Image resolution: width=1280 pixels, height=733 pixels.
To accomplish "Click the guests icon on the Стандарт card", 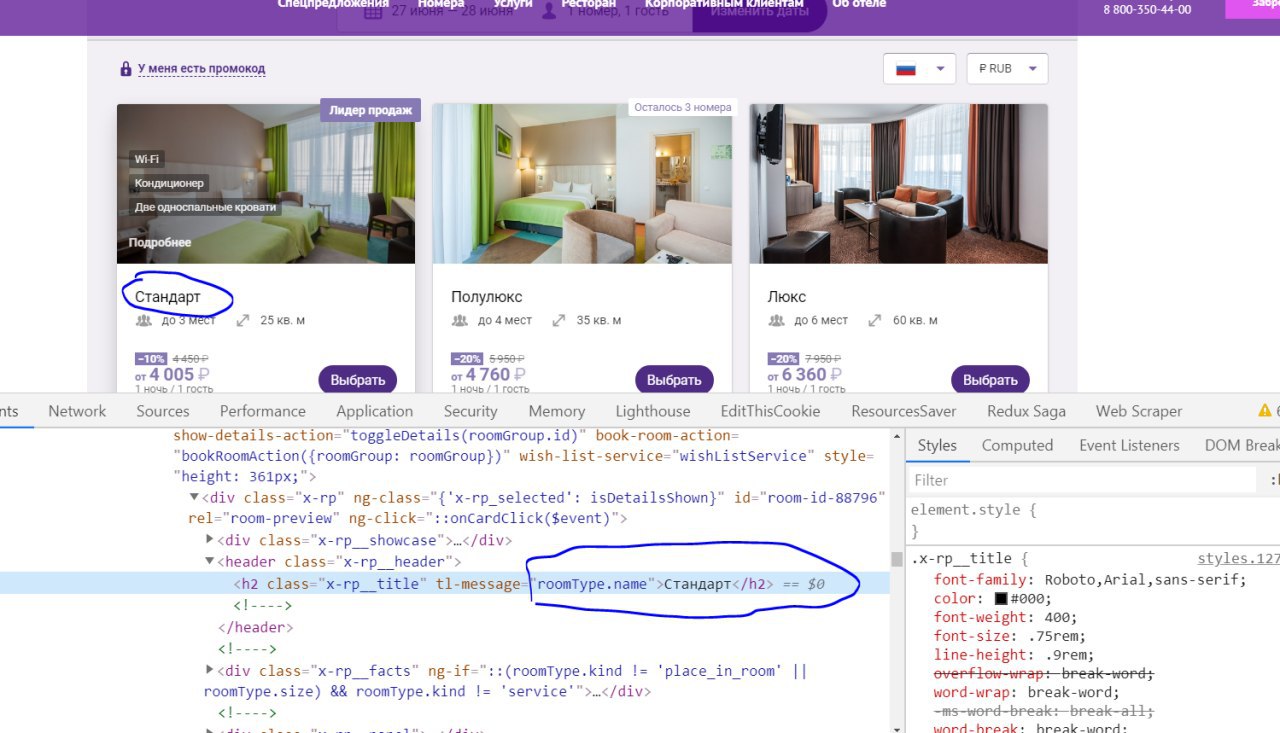I will pos(143,320).
